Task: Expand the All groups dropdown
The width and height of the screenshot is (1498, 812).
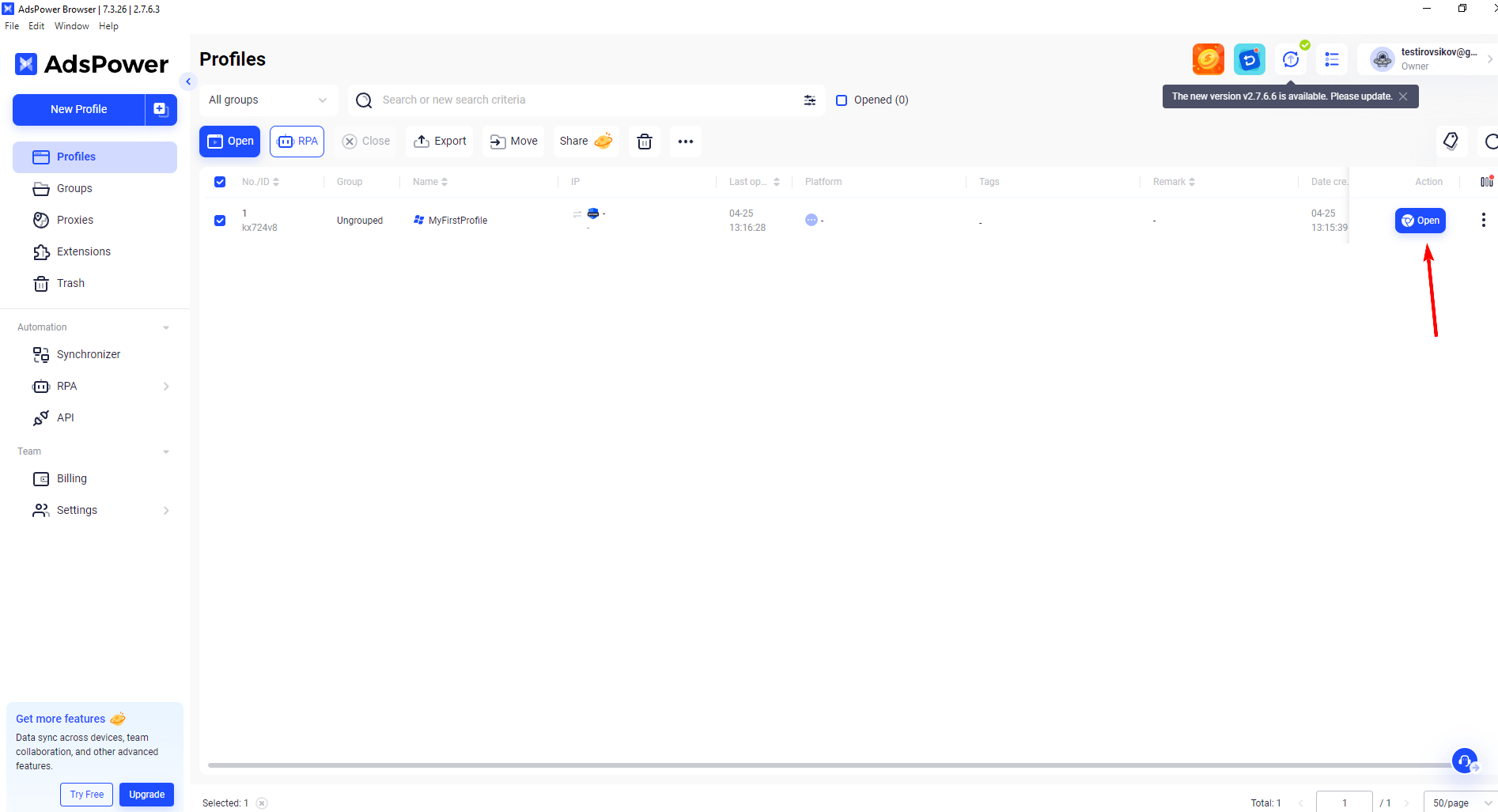Action: pos(267,100)
